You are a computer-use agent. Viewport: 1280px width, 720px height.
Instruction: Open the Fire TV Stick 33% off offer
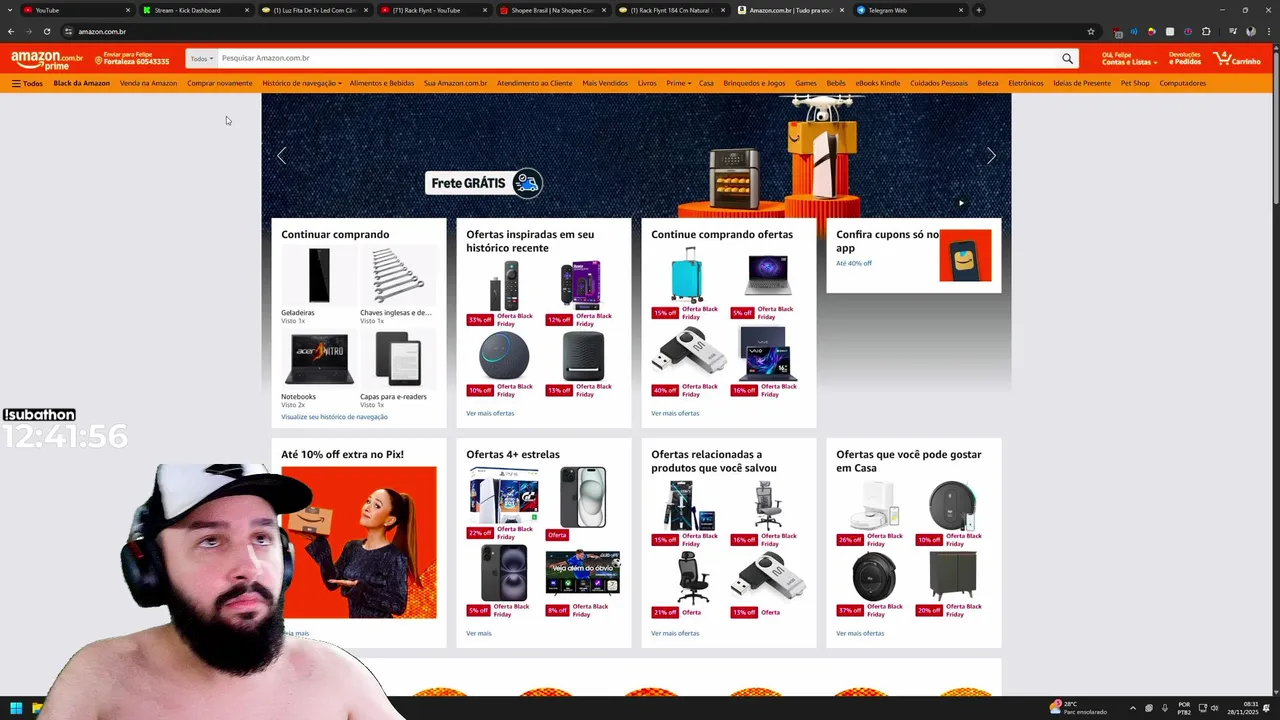tap(503, 285)
